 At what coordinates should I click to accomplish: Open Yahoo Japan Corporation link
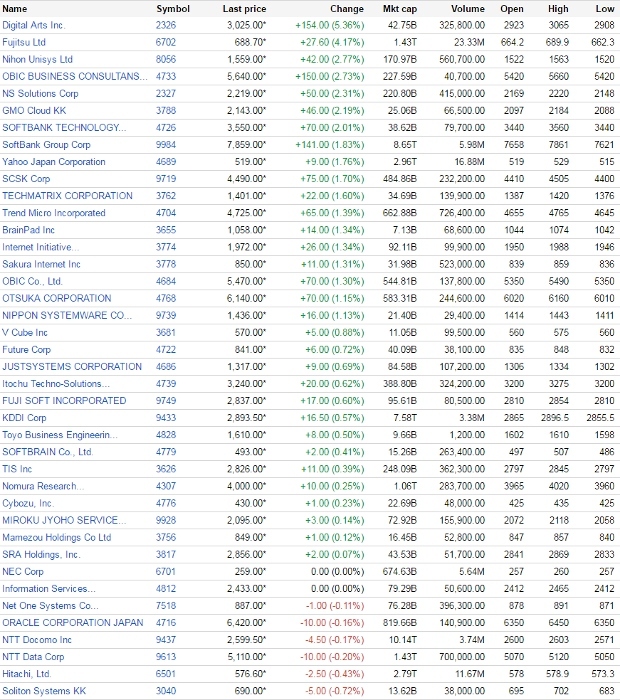tap(54, 162)
